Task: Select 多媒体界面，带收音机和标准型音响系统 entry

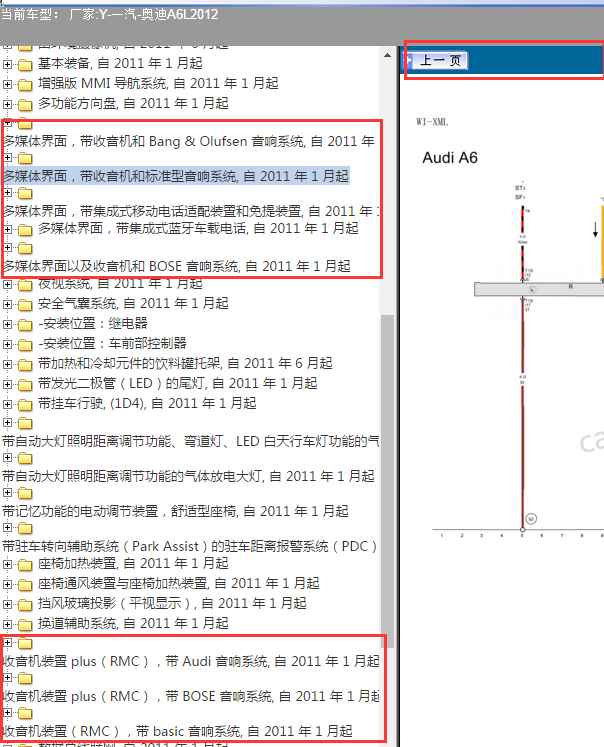Action: (x=176, y=176)
